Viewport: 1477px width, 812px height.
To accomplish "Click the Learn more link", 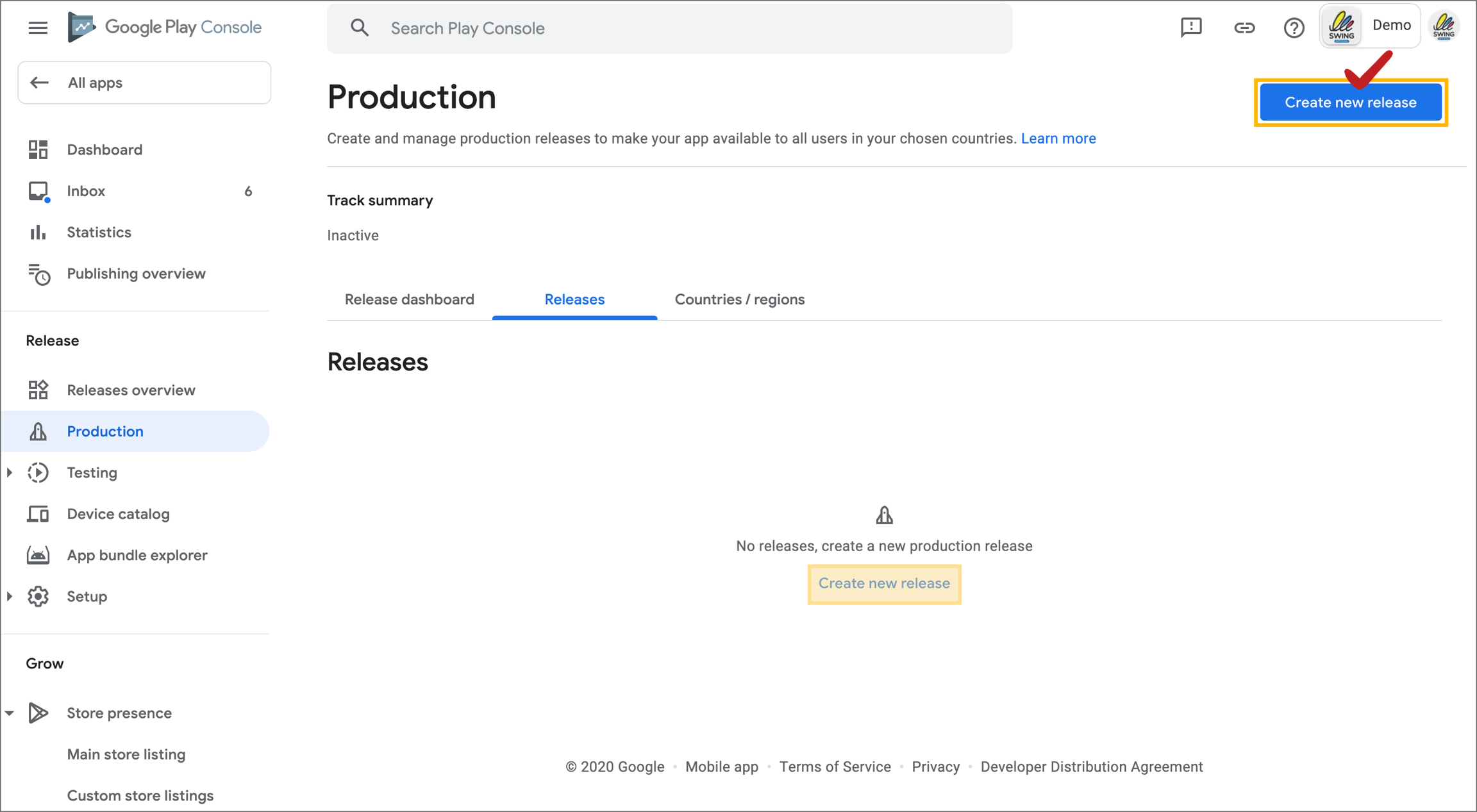I will pyautogui.click(x=1058, y=138).
